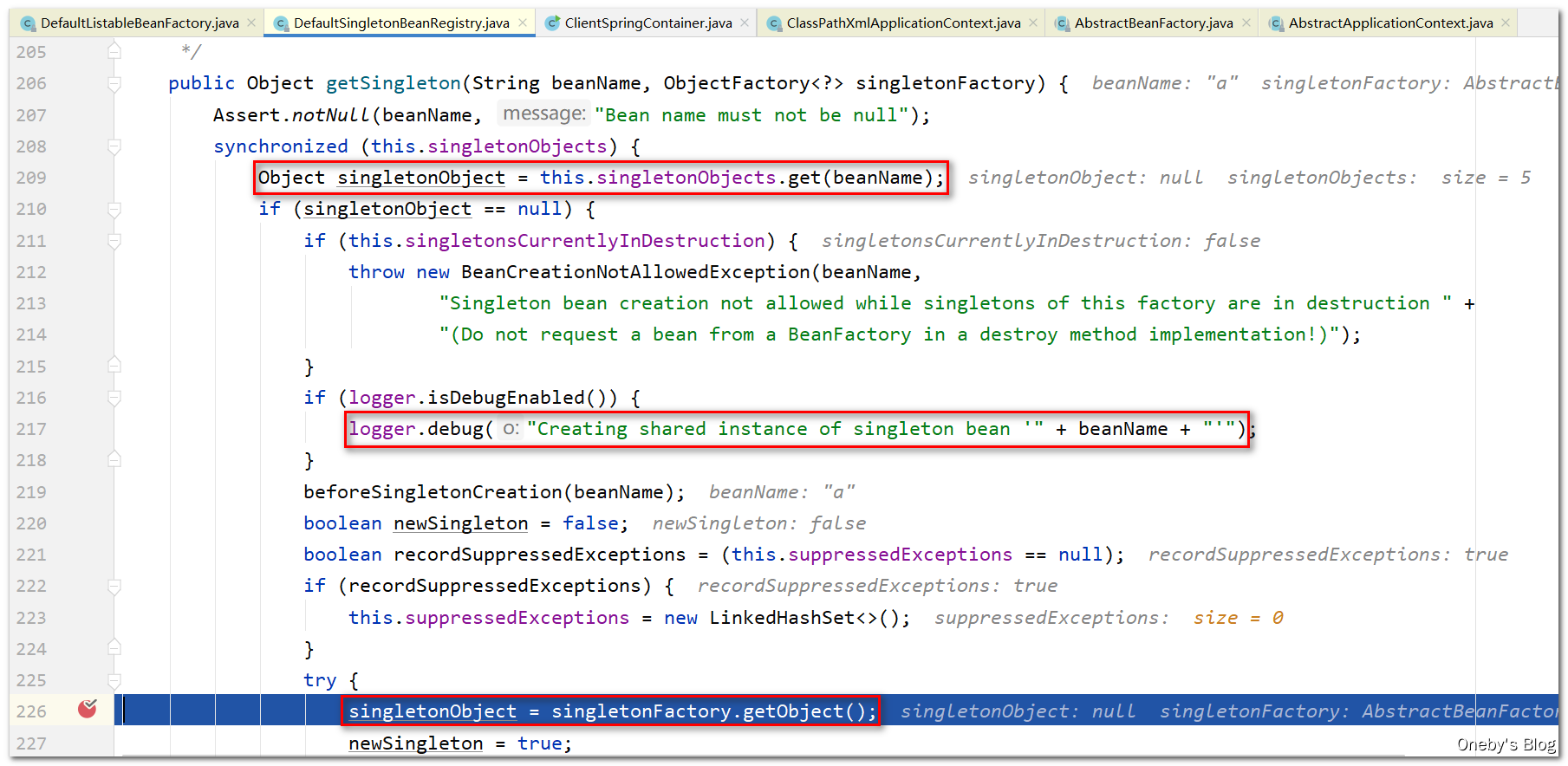Click the "size = 5" inline debug value
This screenshot has height=766, width=1568.
(1486, 178)
